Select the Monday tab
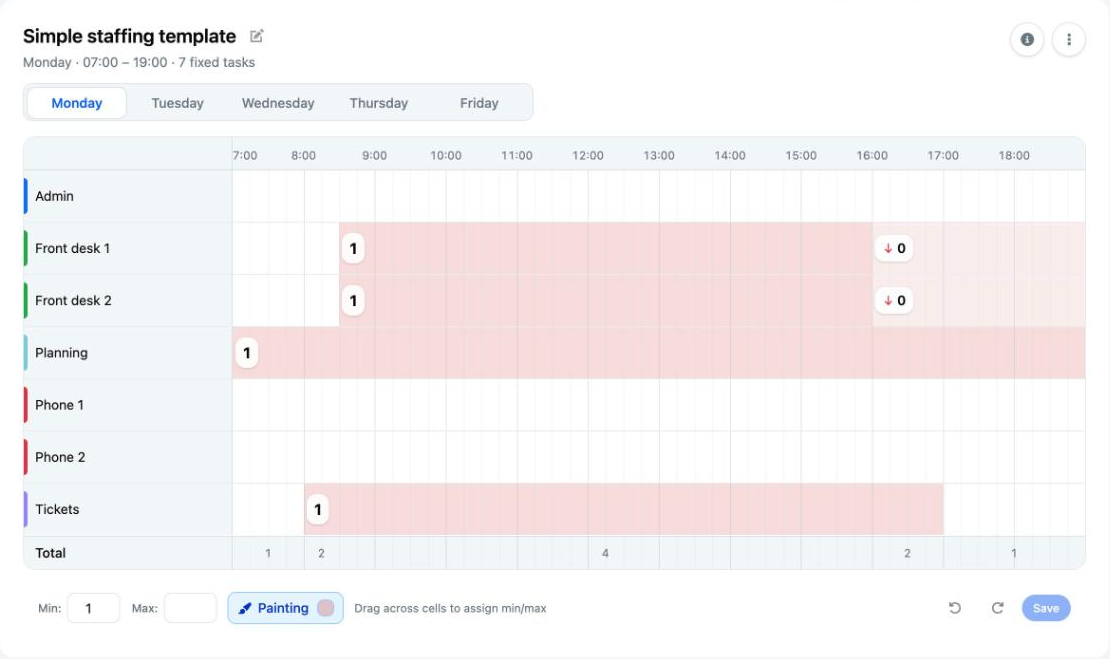This screenshot has width=1110, height=659. point(76,103)
